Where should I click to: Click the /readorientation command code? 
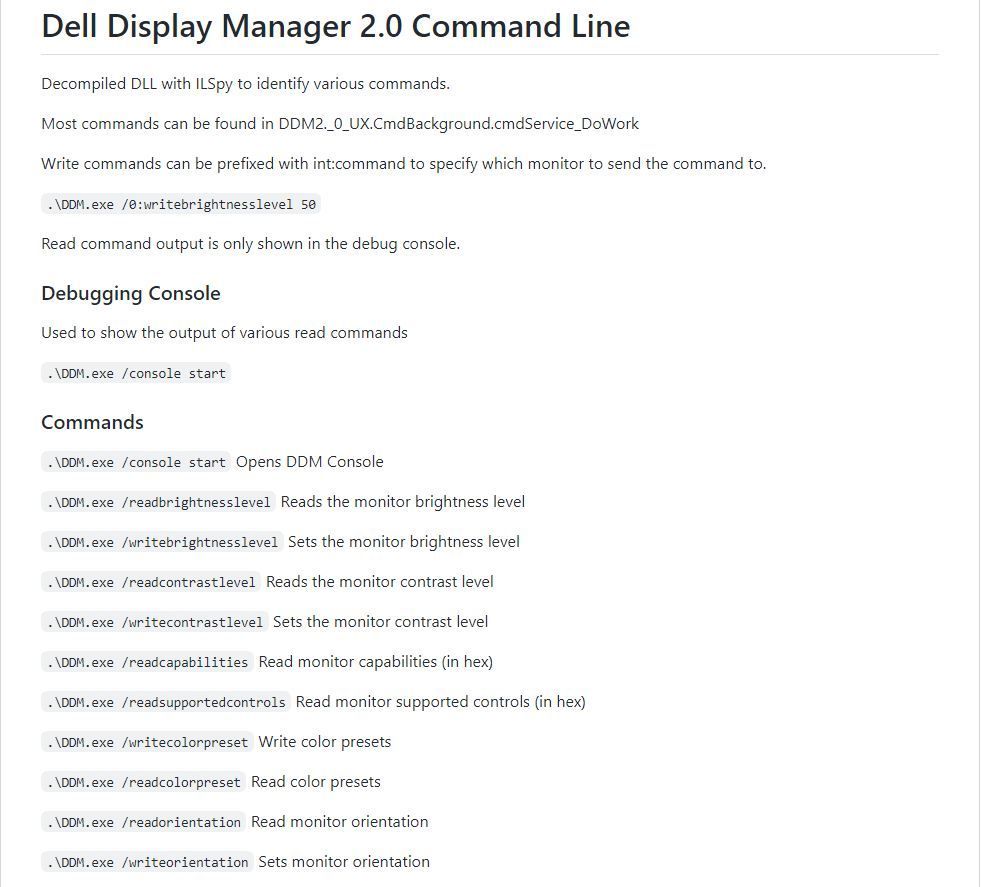tap(143, 823)
